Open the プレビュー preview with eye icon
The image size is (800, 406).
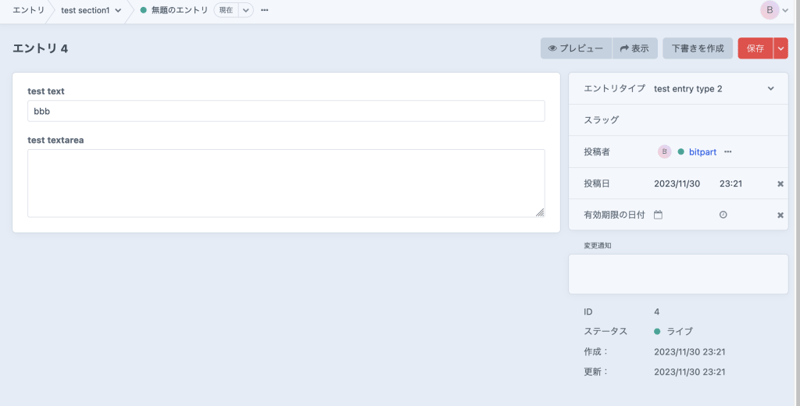tap(576, 48)
